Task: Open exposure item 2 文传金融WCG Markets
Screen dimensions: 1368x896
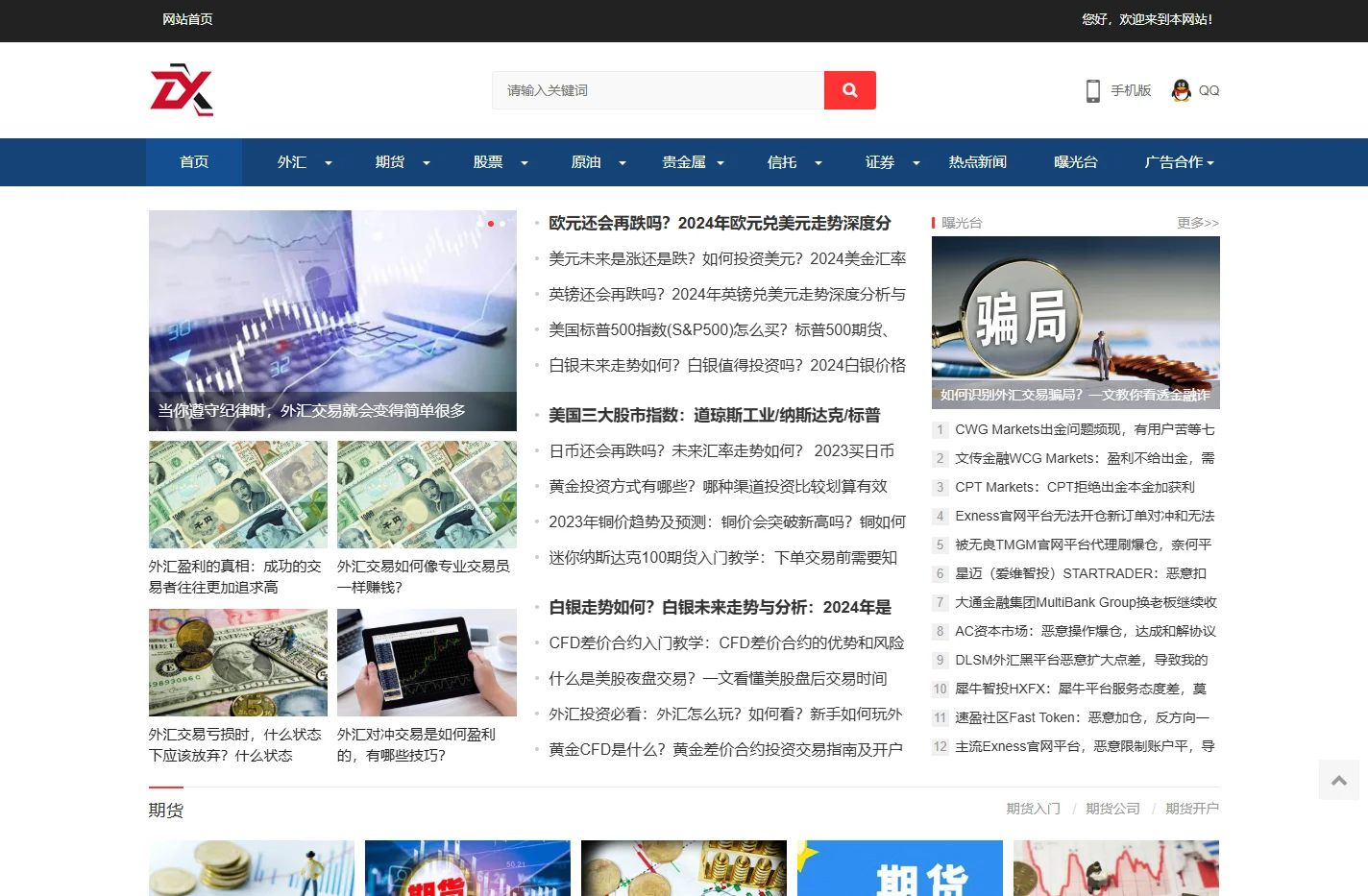Action: click(1085, 458)
